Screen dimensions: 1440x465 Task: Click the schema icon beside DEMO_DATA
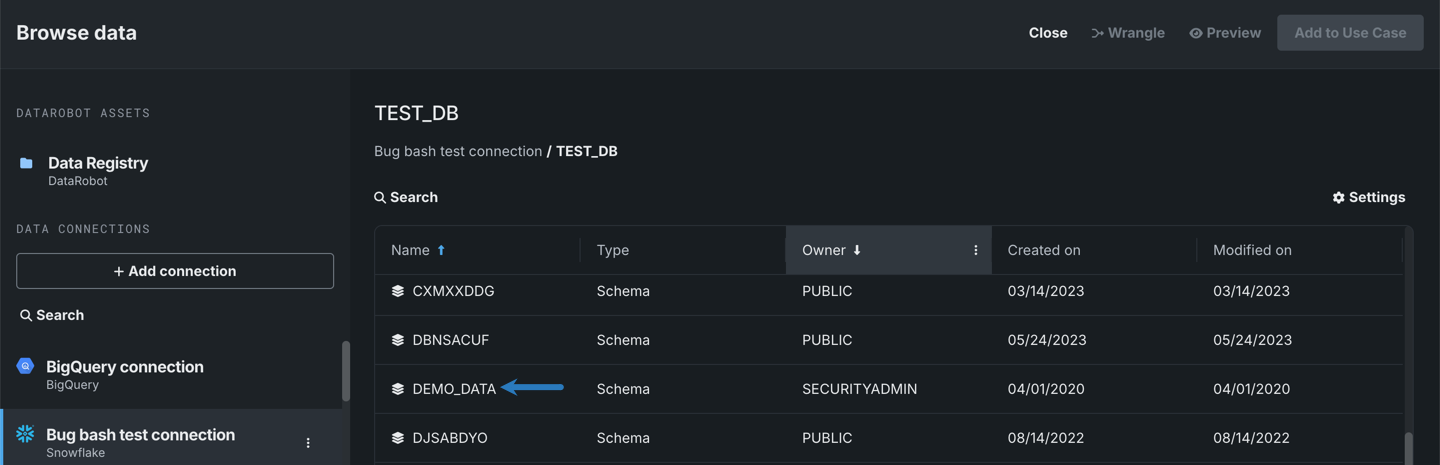point(397,389)
